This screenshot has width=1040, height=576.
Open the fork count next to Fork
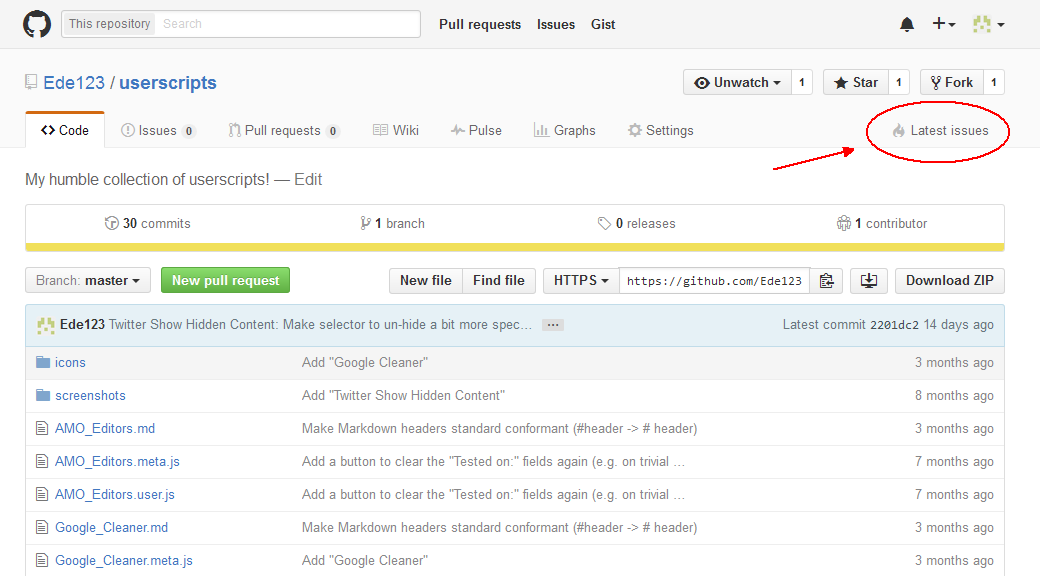994,82
